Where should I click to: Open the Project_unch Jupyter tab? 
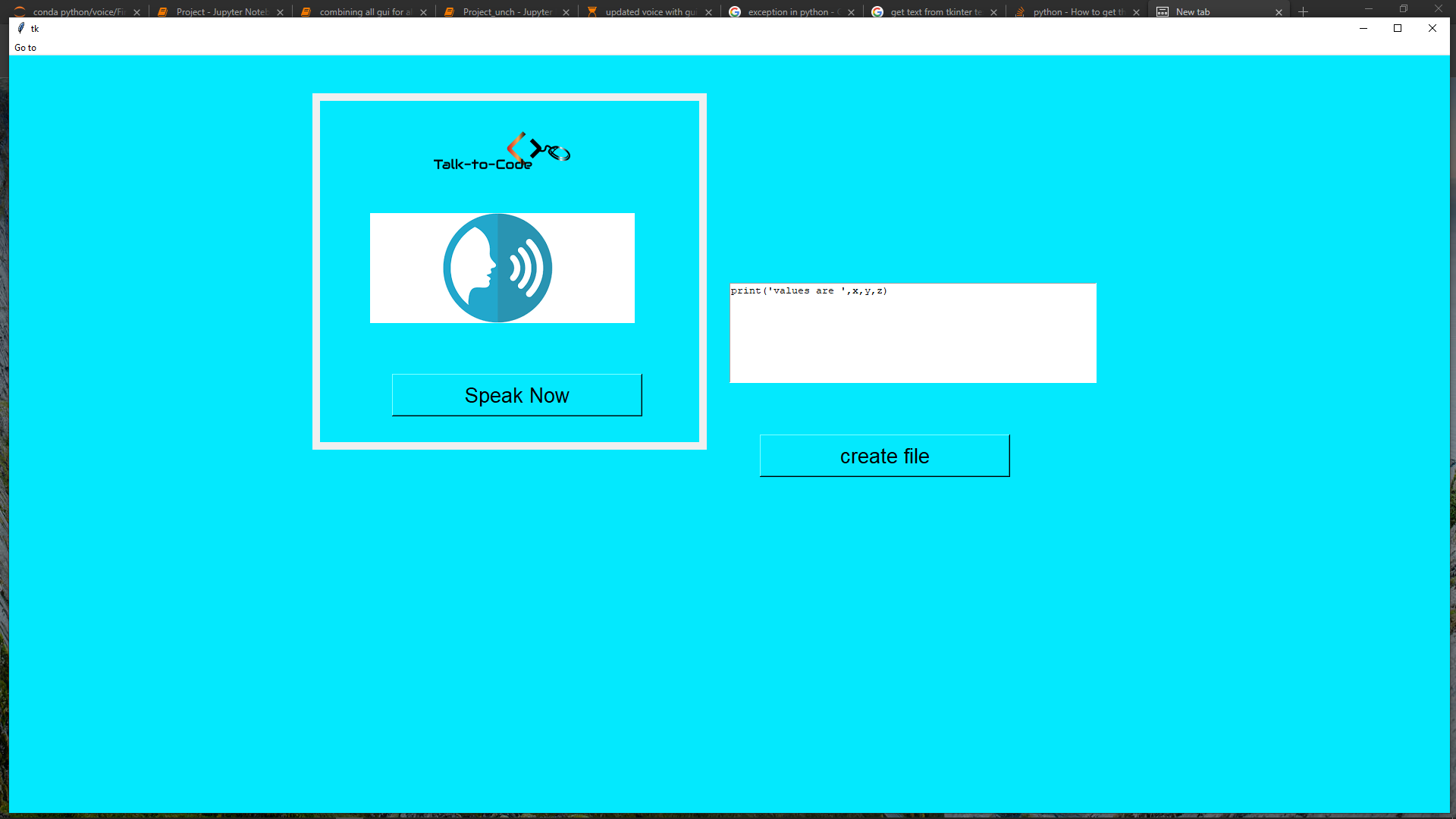(x=507, y=11)
